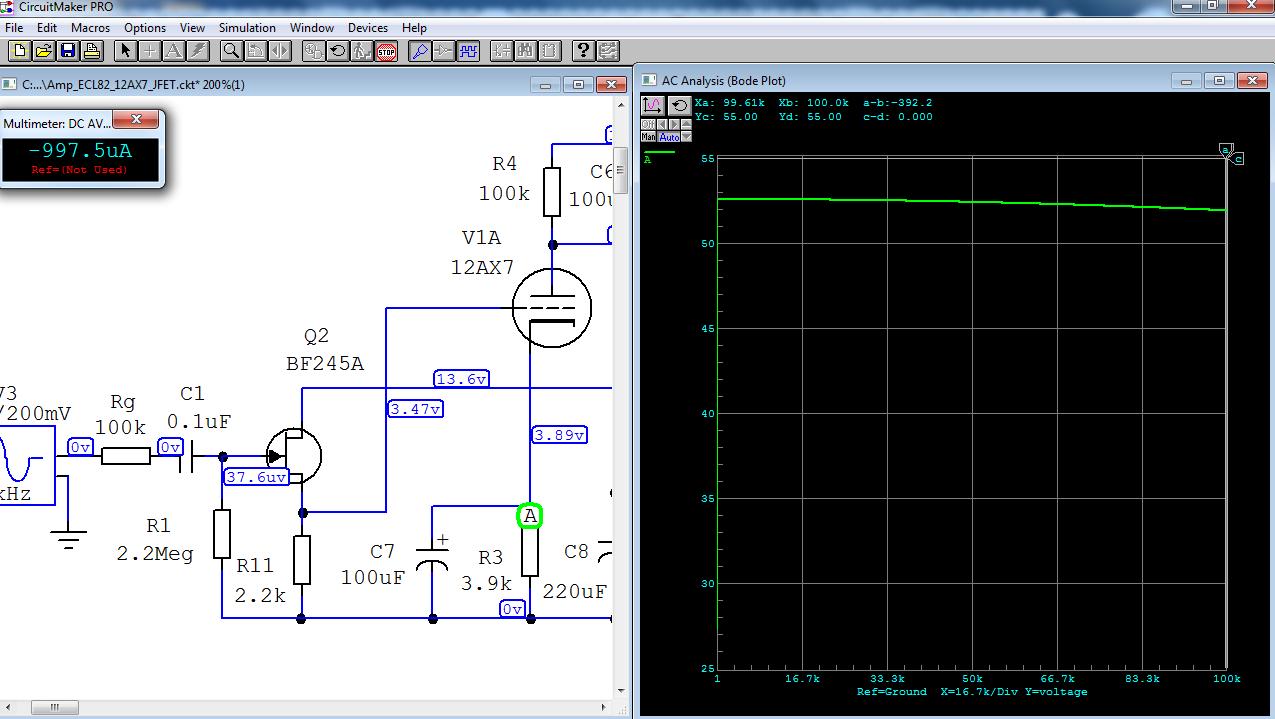This screenshot has height=719, width=1275.
Task: Select the Wire tool crosshair icon
Action: click(150, 50)
